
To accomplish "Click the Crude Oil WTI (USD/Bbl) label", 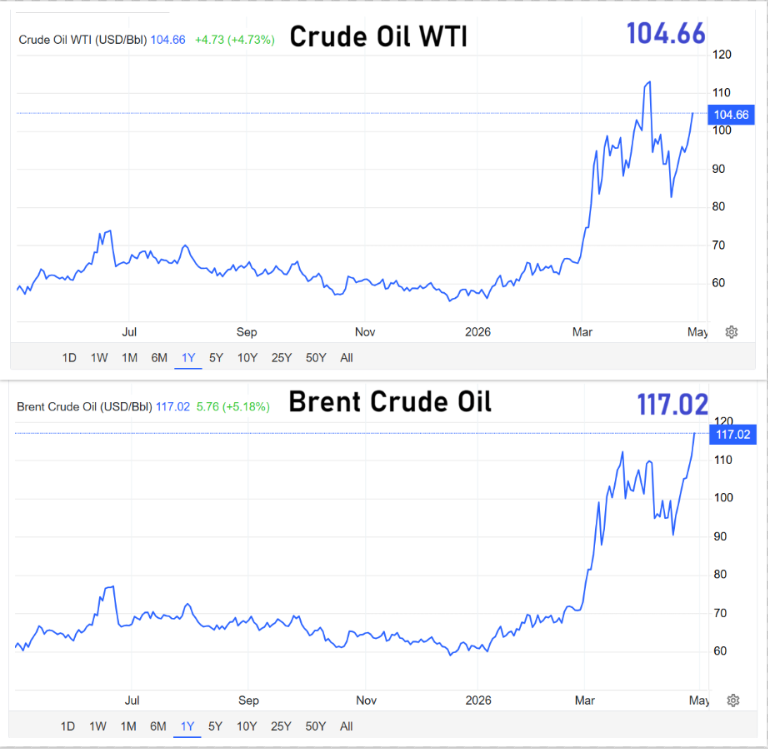I will 83,40.
